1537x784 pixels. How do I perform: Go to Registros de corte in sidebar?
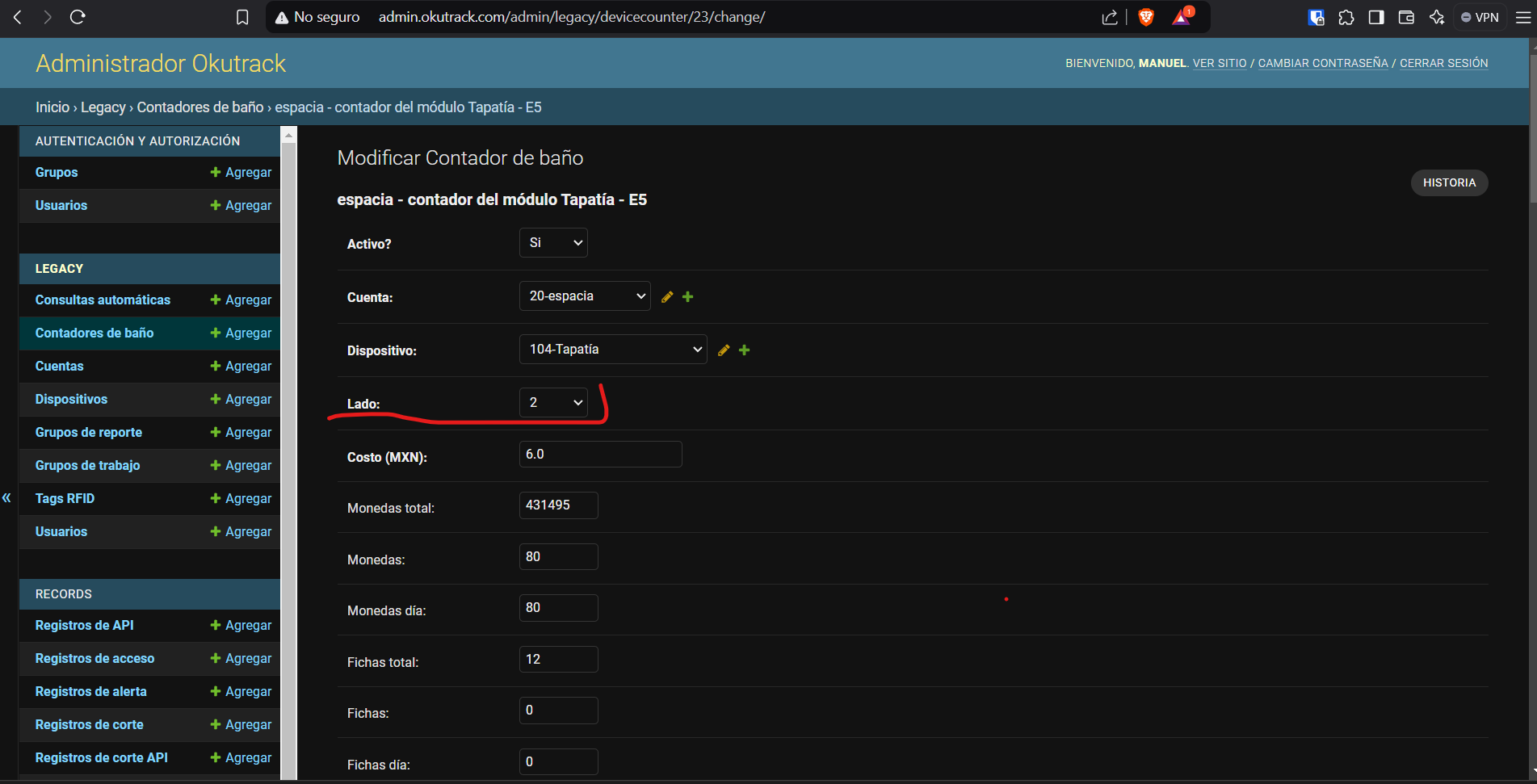pyautogui.click(x=89, y=724)
